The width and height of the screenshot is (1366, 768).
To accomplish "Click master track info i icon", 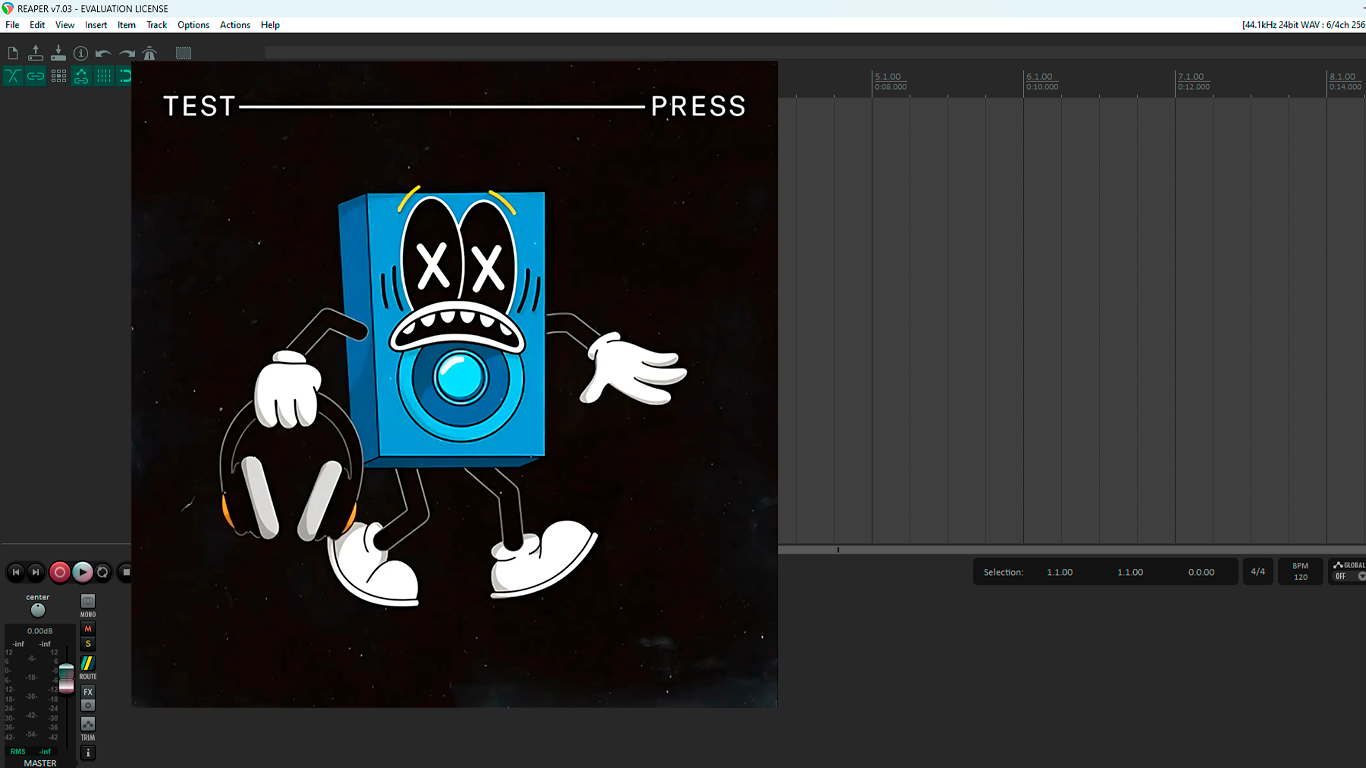I will [x=88, y=753].
